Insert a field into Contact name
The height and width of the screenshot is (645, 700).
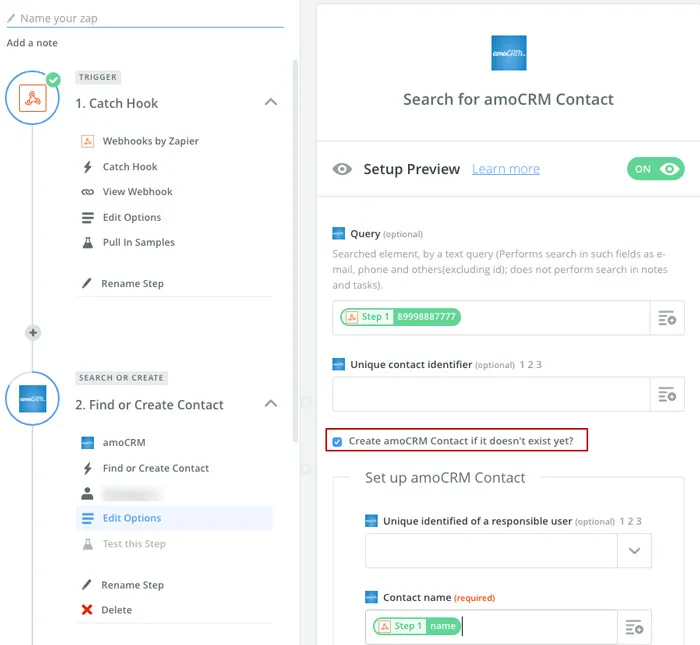tap(634, 627)
